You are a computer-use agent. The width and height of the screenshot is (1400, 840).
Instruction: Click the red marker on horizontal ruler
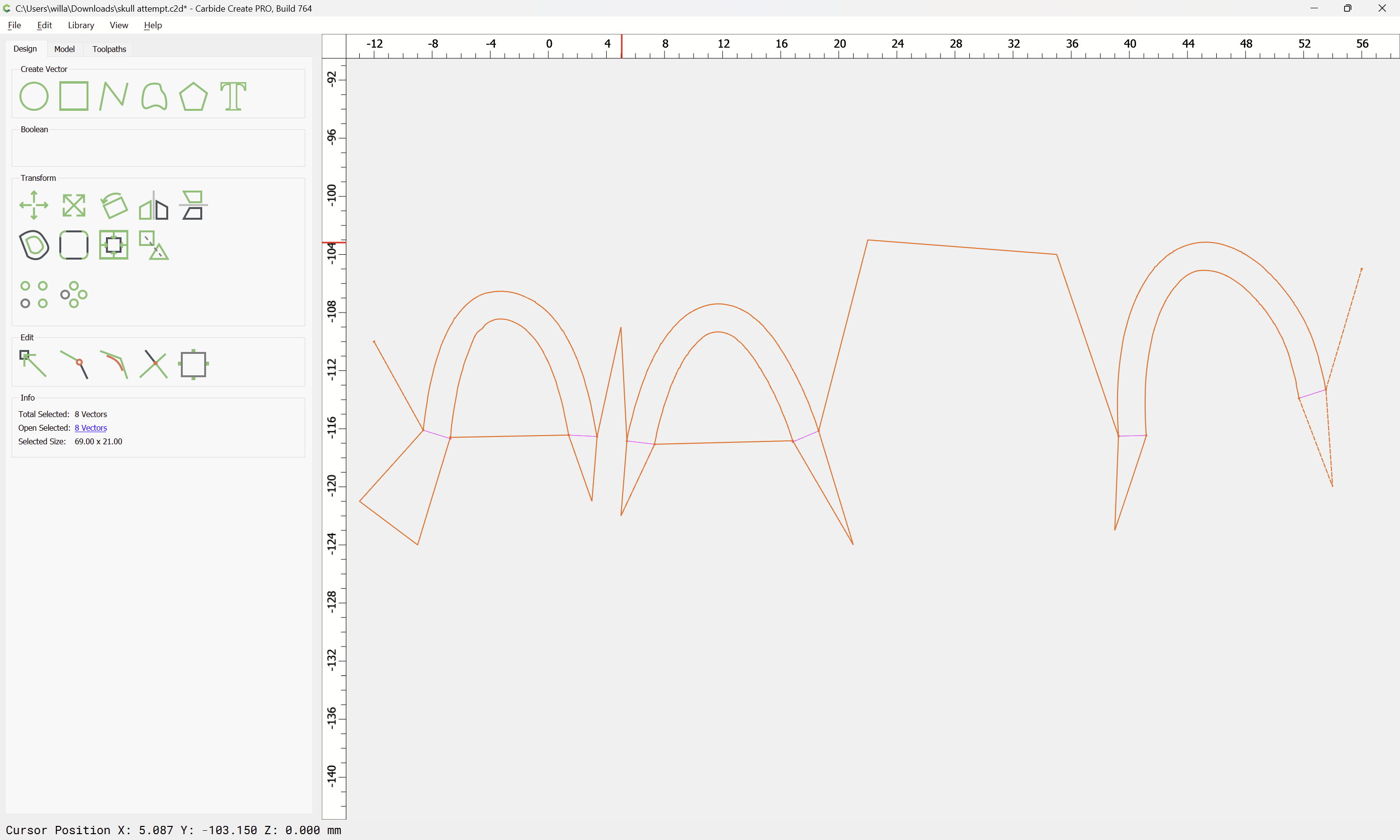point(621,46)
